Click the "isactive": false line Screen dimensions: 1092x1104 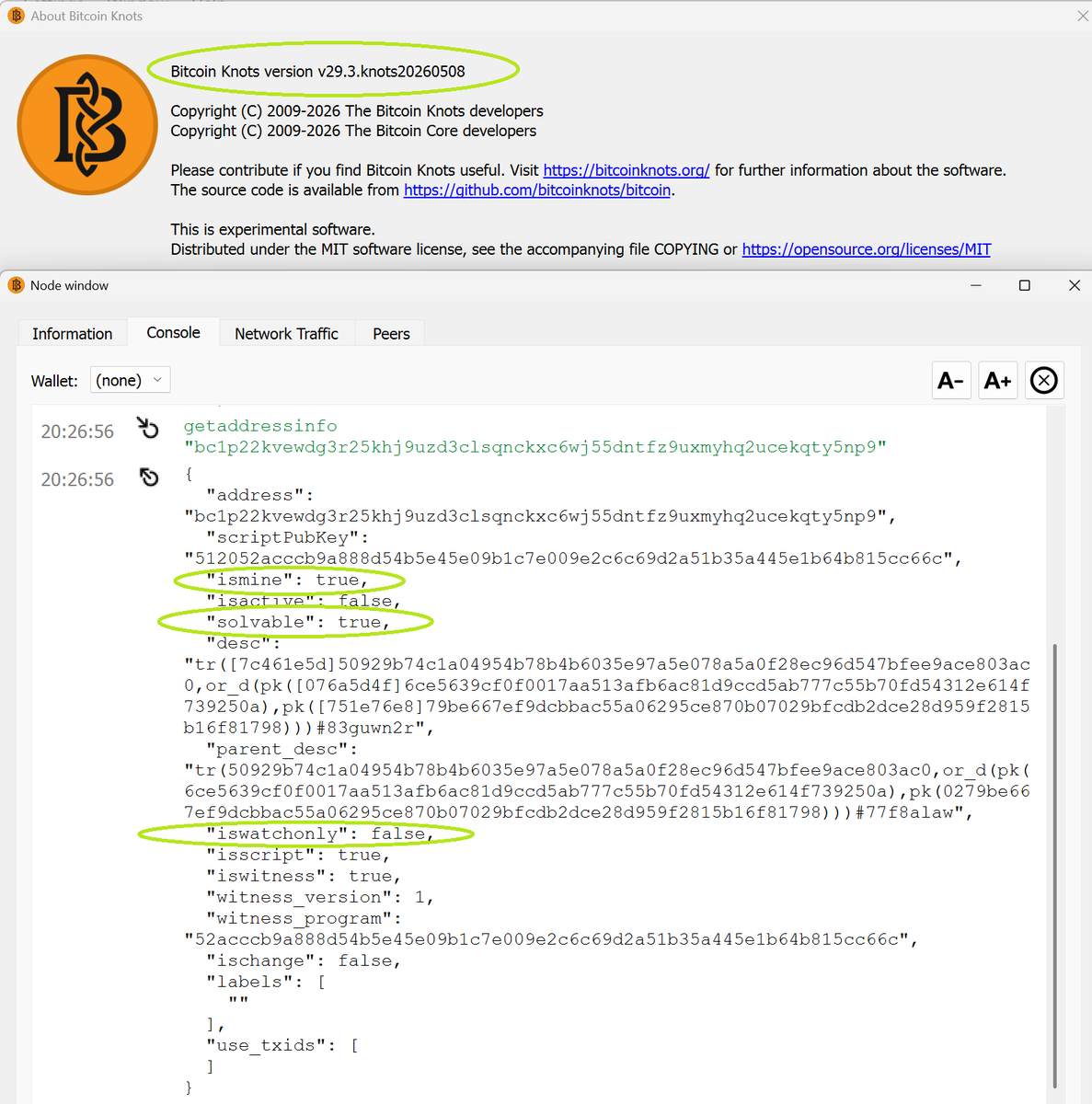[304, 601]
